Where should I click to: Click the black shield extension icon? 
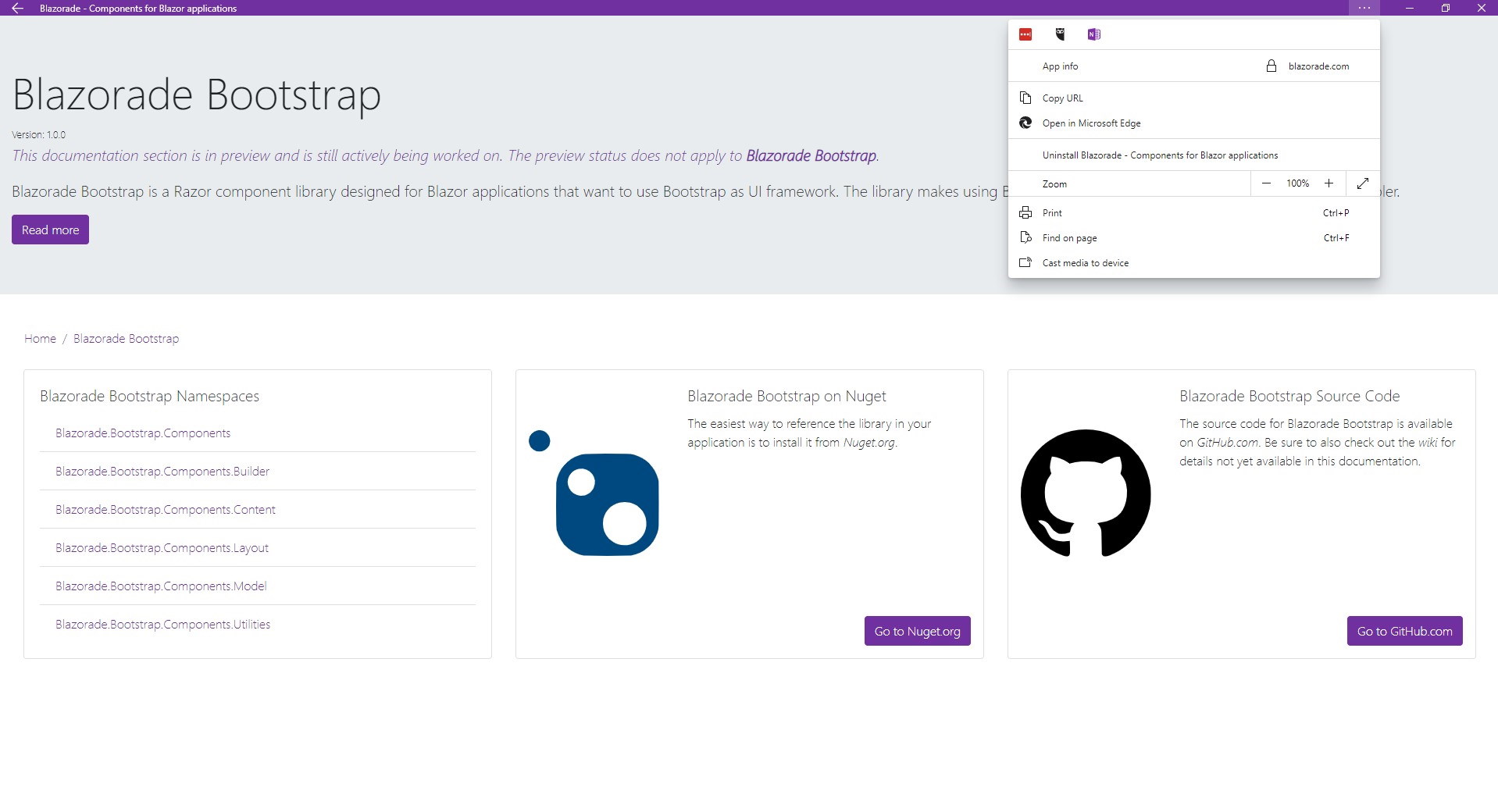(x=1060, y=34)
